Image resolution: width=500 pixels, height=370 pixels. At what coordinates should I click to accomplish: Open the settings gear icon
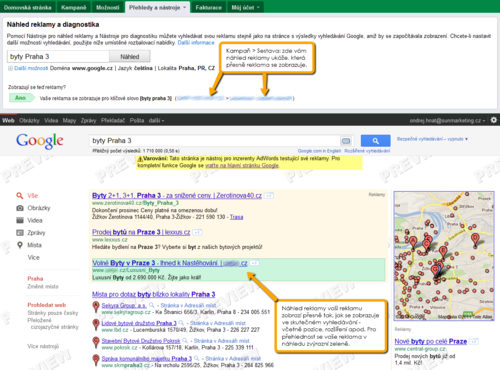(494, 120)
